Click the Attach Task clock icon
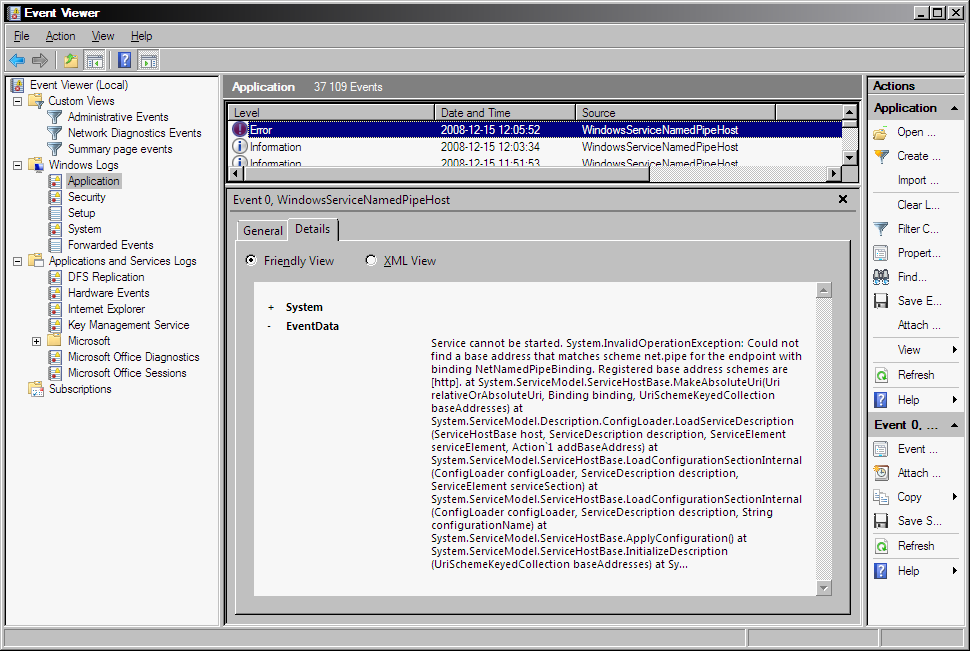 pos(881,473)
